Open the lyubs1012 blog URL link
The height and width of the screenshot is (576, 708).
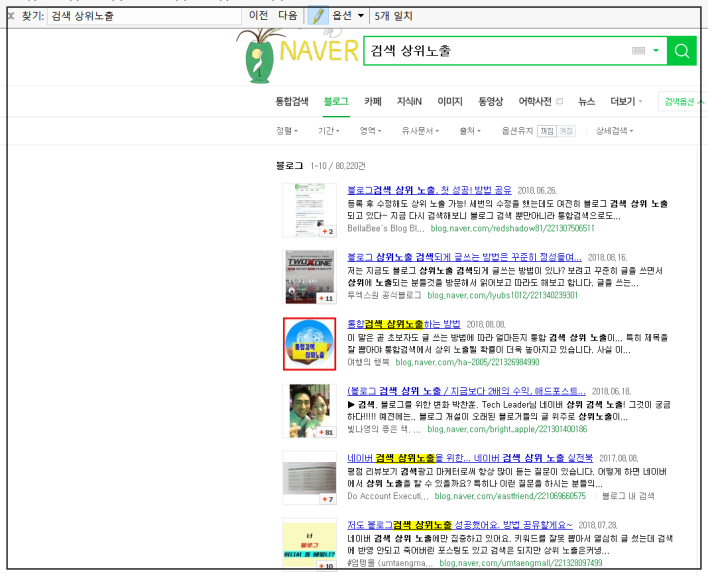[x=503, y=295]
